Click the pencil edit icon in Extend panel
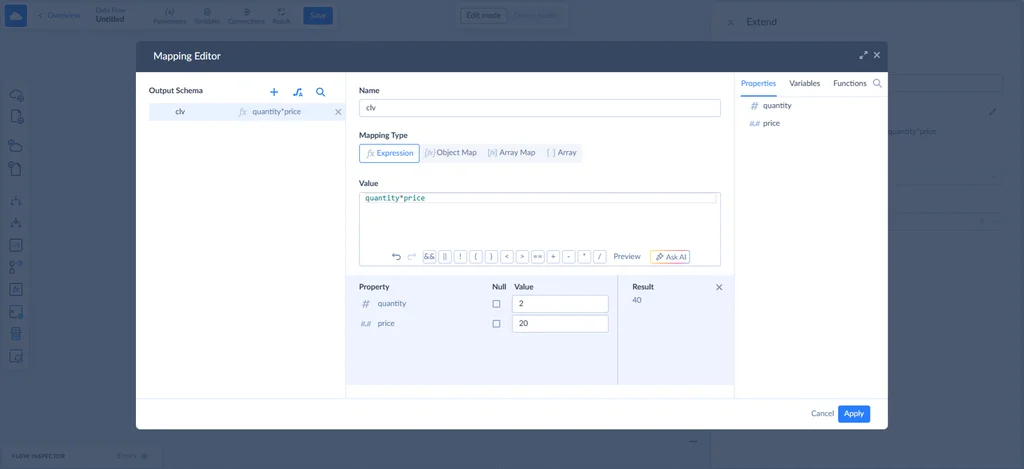Viewport: 1024px width, 469px height. pos(993,112)
